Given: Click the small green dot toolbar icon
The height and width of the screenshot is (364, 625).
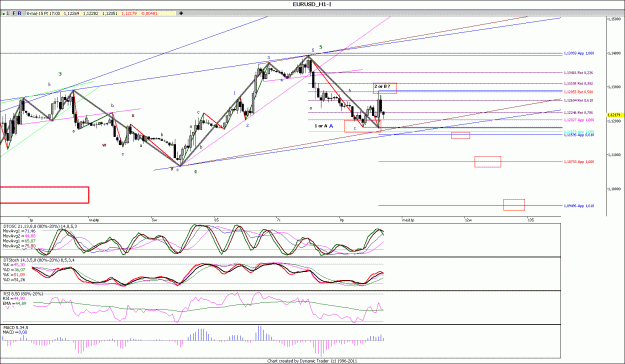Looking at the screenshot, I should (3, 14).
